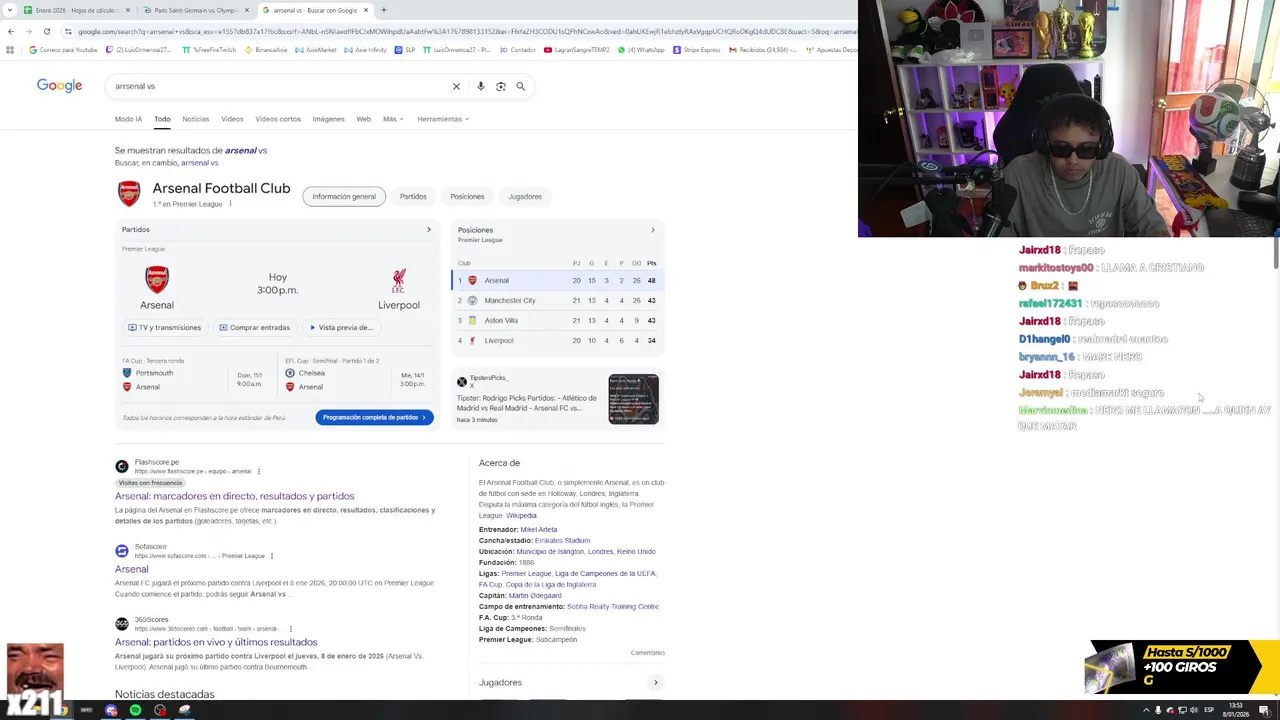
Task: Open the volume icon in system tray
Action: [x=1193, y=710]
